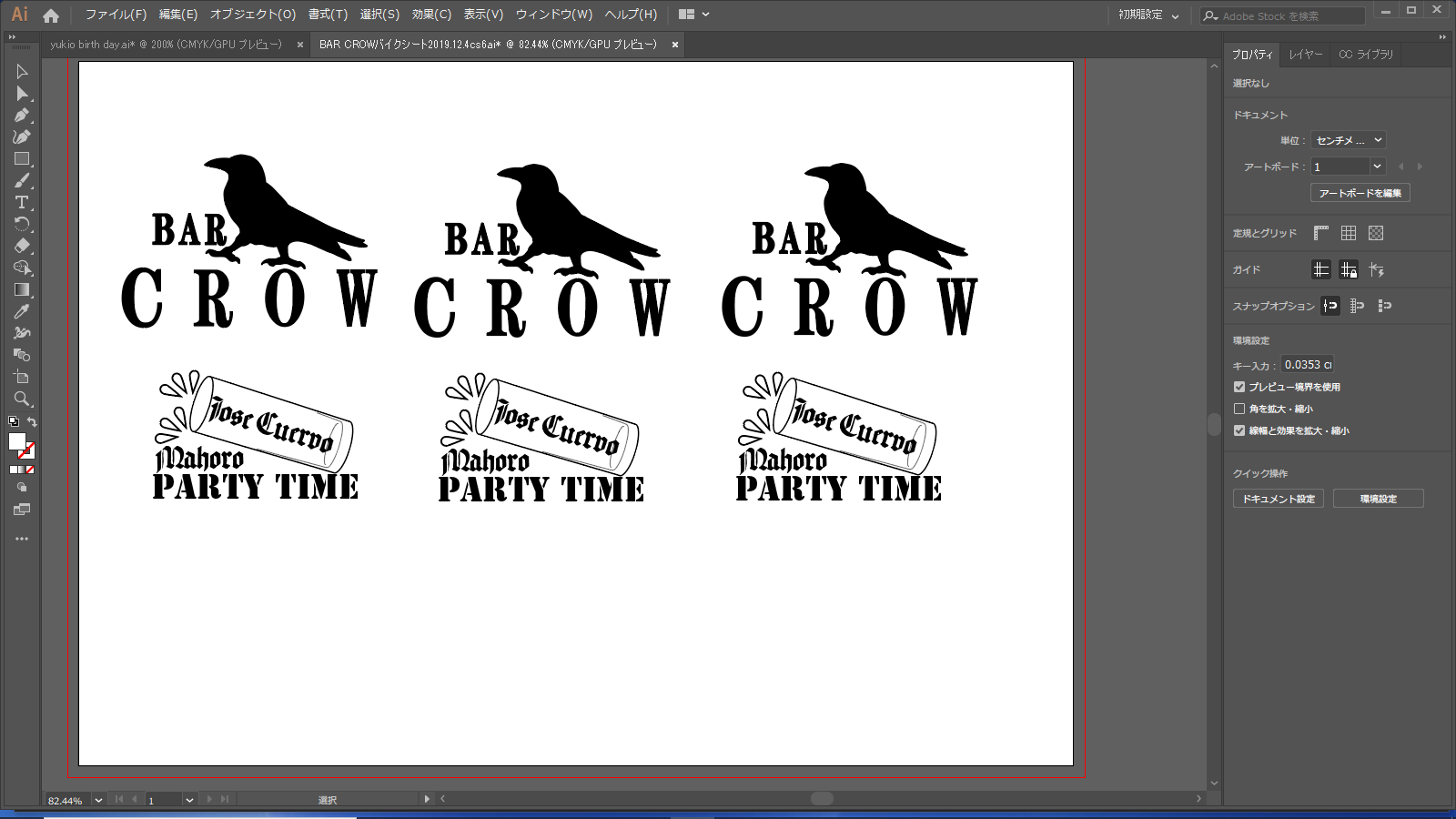The image size is (1456, 819).
Task: Click the 環境設定 button
Action: pyautogui.click(x=1379, y=499)
